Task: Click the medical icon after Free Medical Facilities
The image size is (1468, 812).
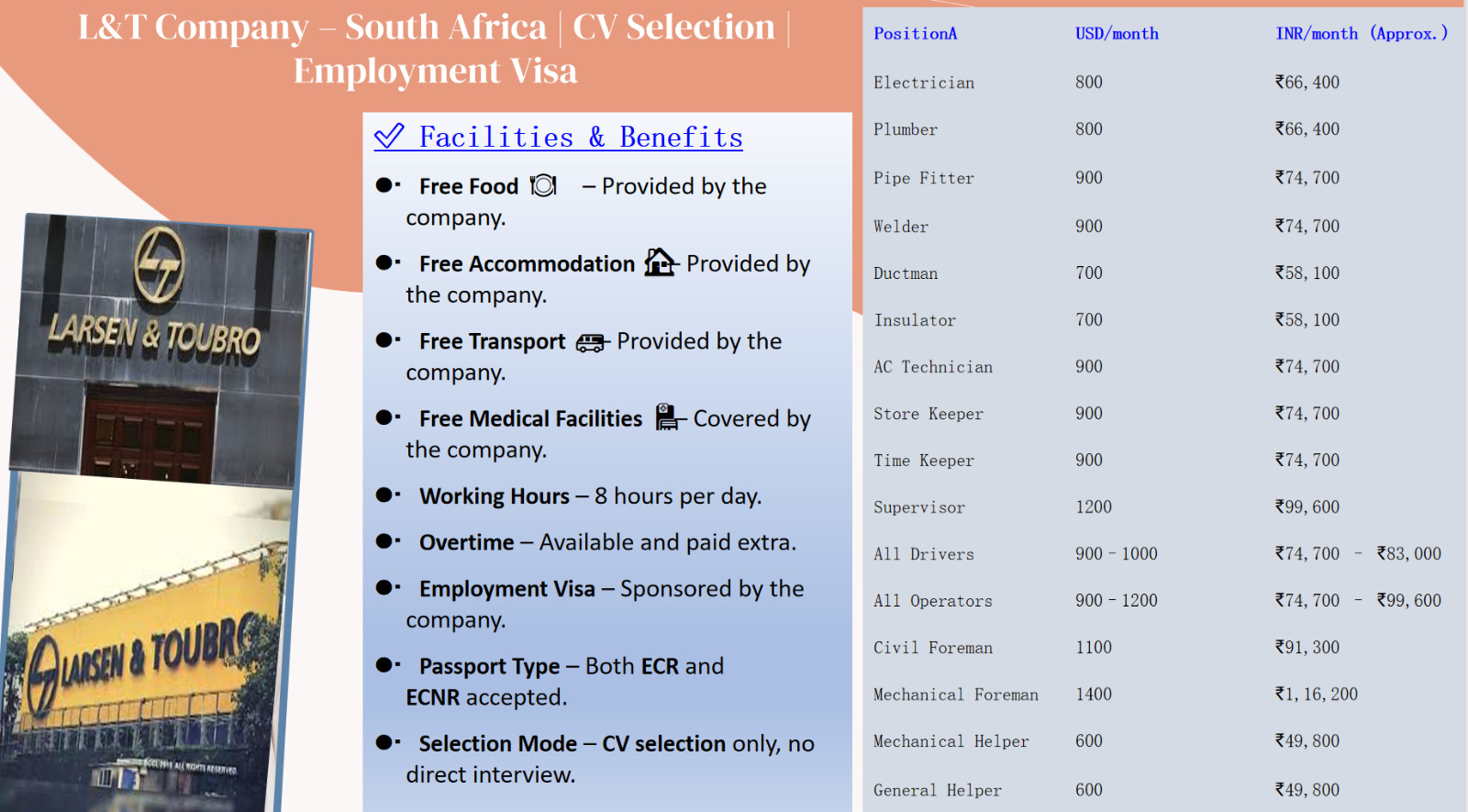Action: (x=669, y=417)
